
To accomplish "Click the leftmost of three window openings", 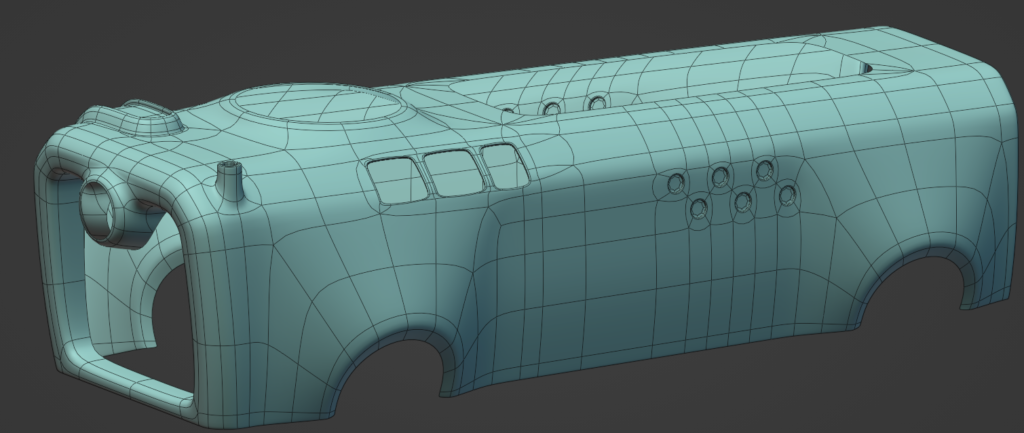I will click(395, 178).
